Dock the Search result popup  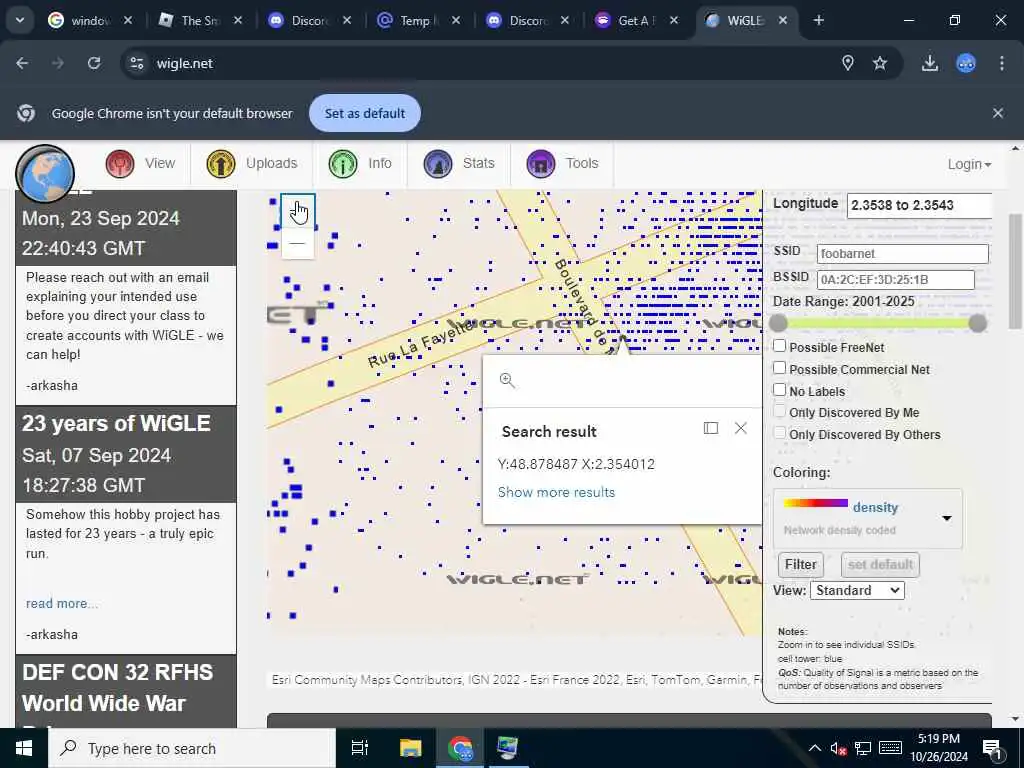click(711, 428)
